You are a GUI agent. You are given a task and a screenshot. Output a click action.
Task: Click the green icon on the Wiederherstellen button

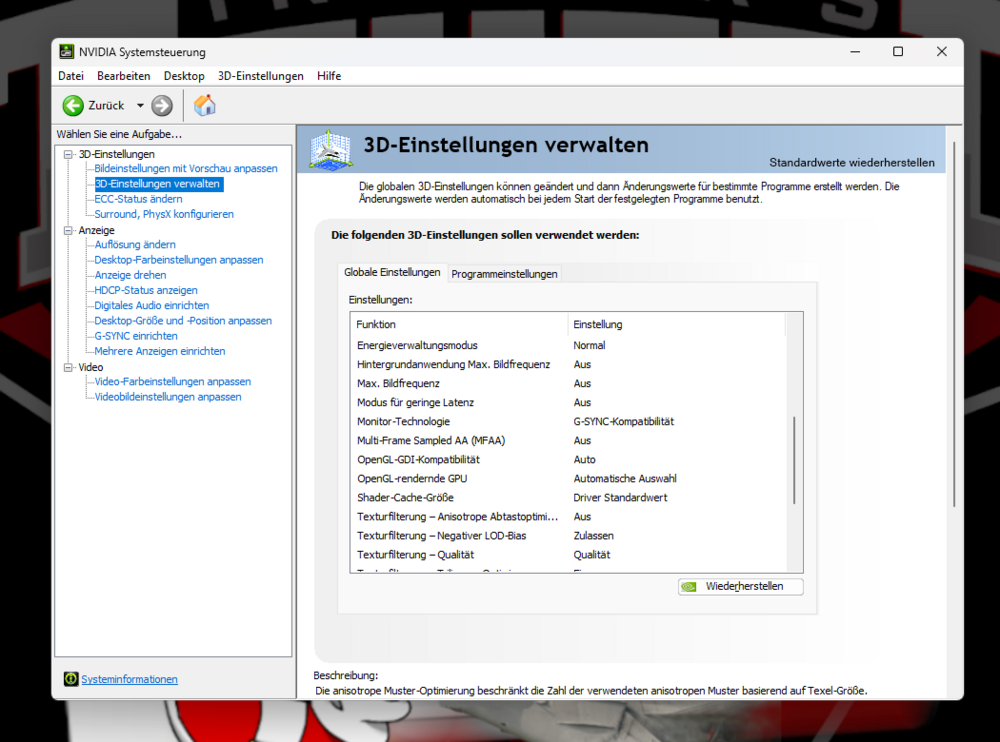[x=690, y=586]
